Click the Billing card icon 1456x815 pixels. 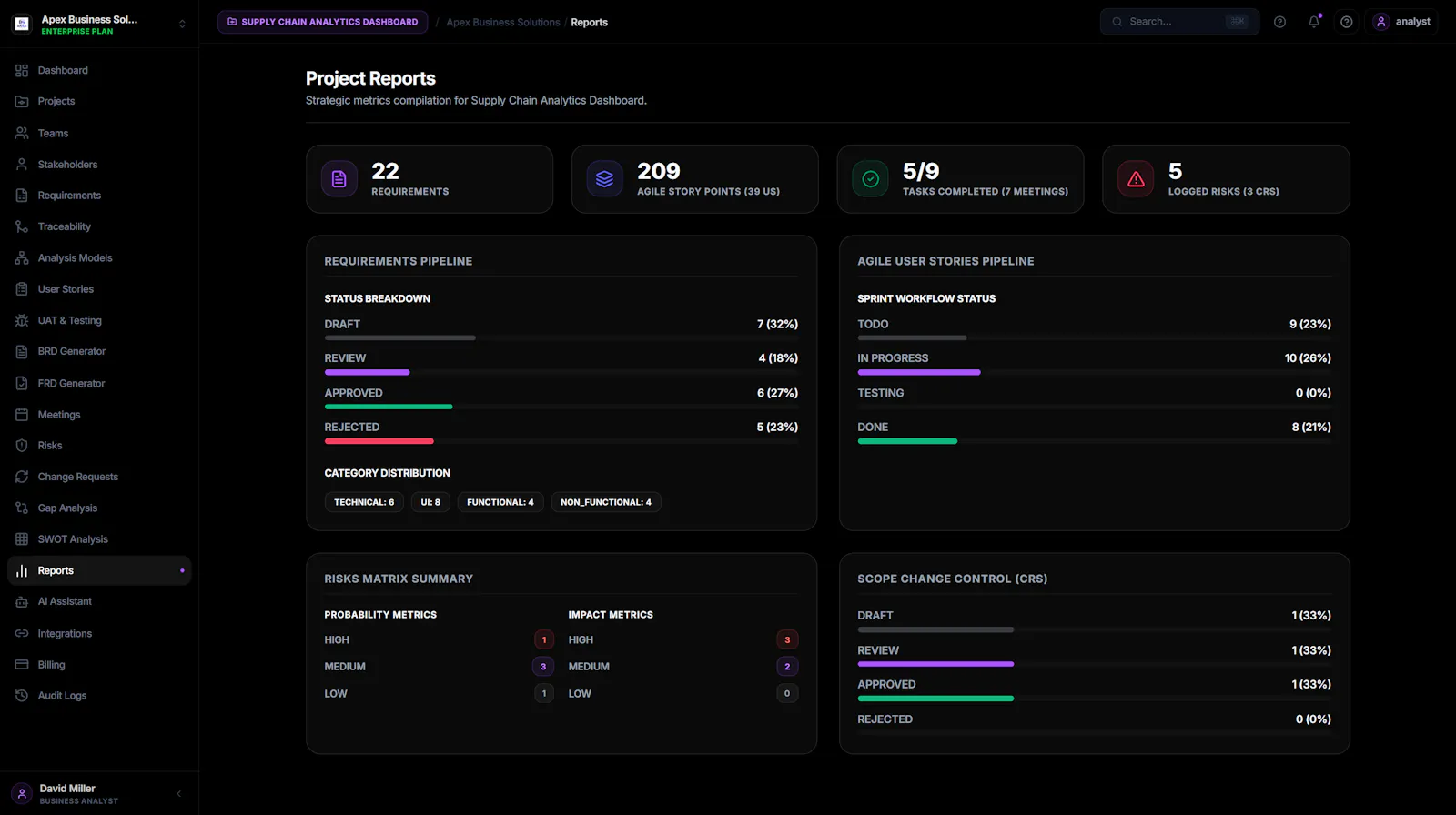(x=22, y=665)
